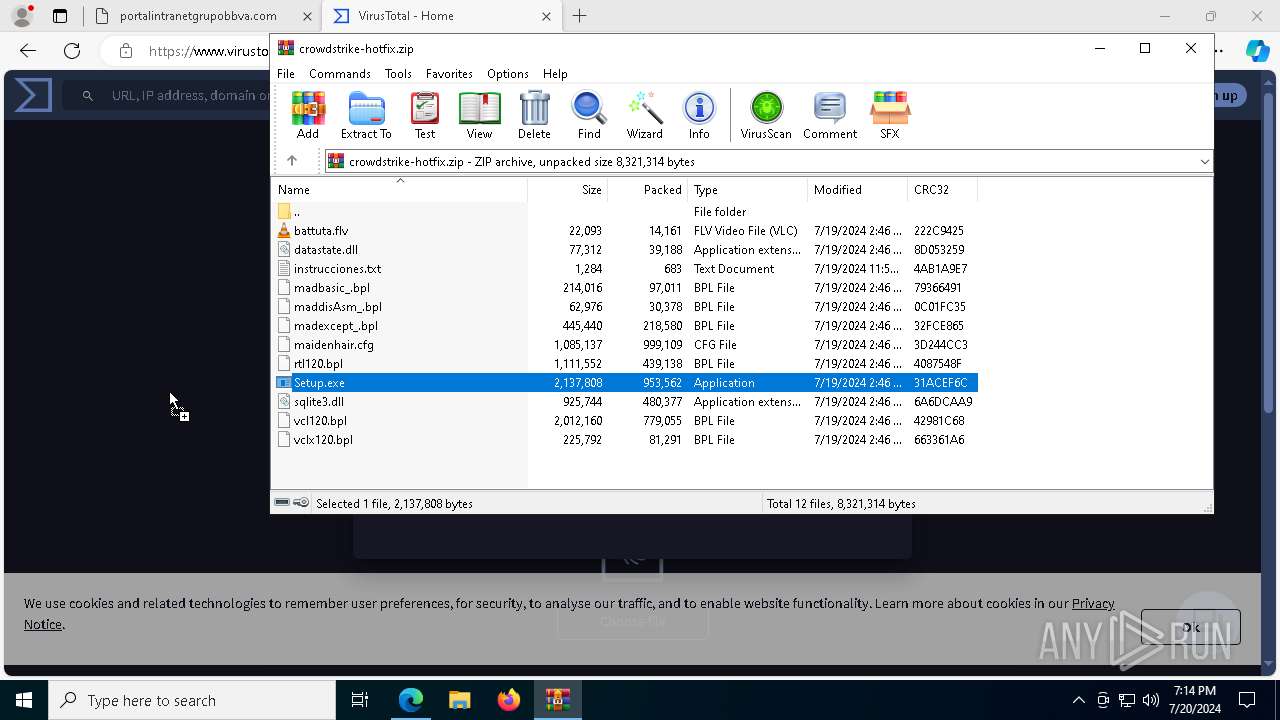Open the Options menu
This screenshot has width=1280, height=720.
tap(508, 74)
